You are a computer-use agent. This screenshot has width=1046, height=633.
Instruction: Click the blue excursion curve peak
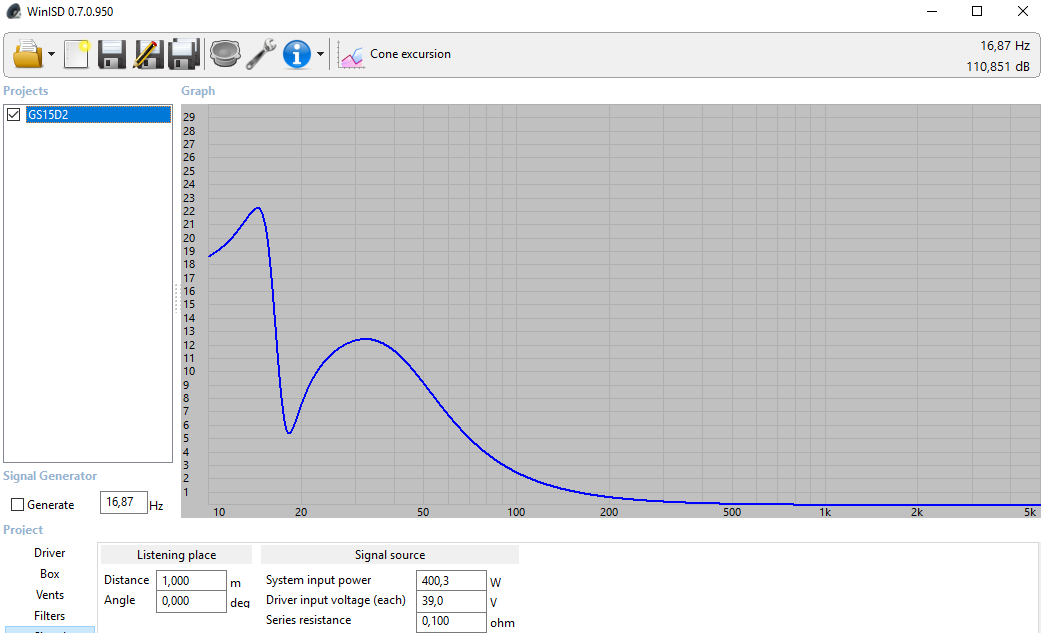pos(257,208)
